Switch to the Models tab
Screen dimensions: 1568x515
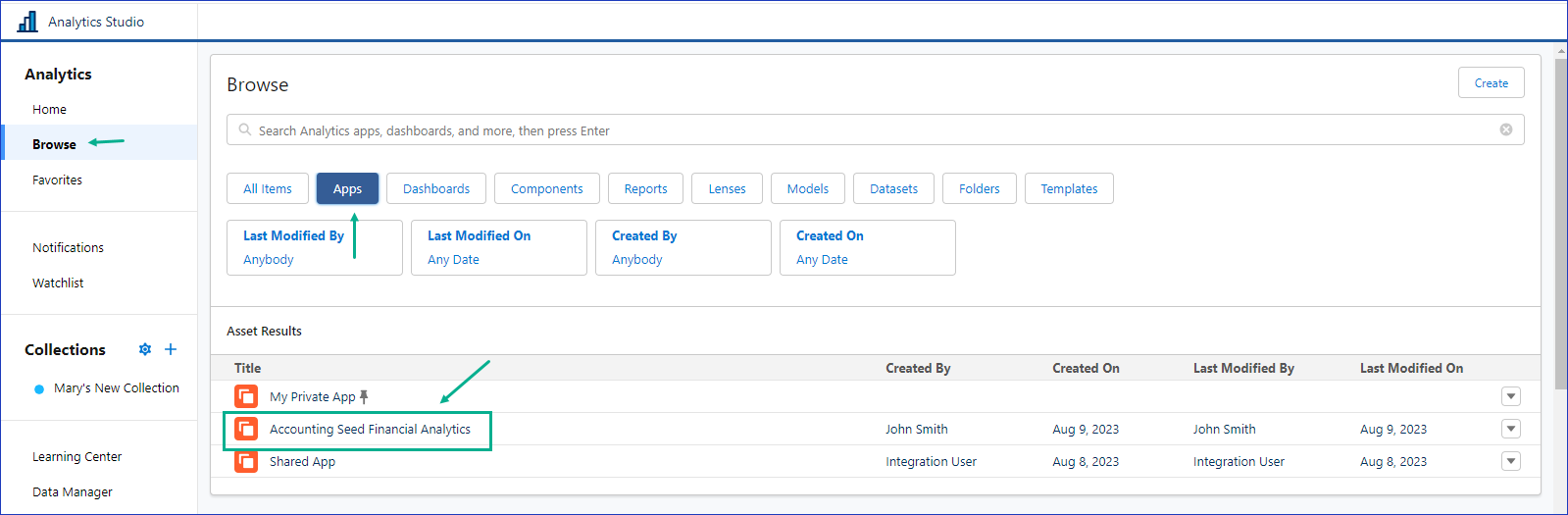(x=808, y=188)
